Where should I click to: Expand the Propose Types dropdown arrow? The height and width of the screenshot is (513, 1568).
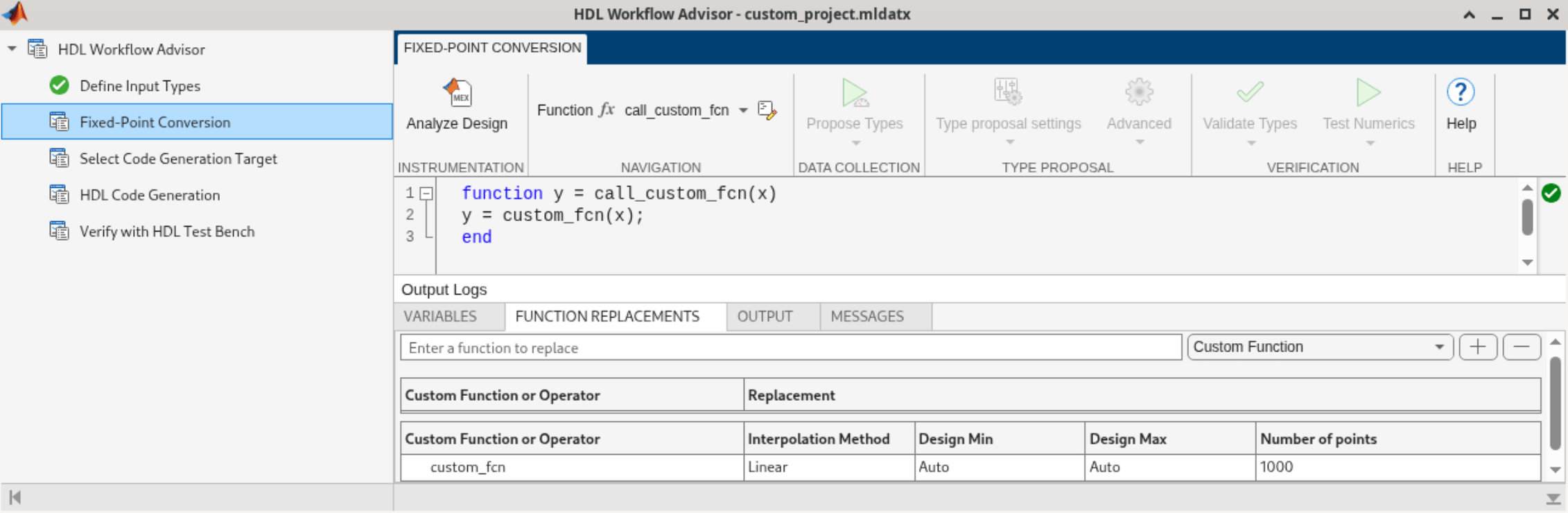(856, 143)
